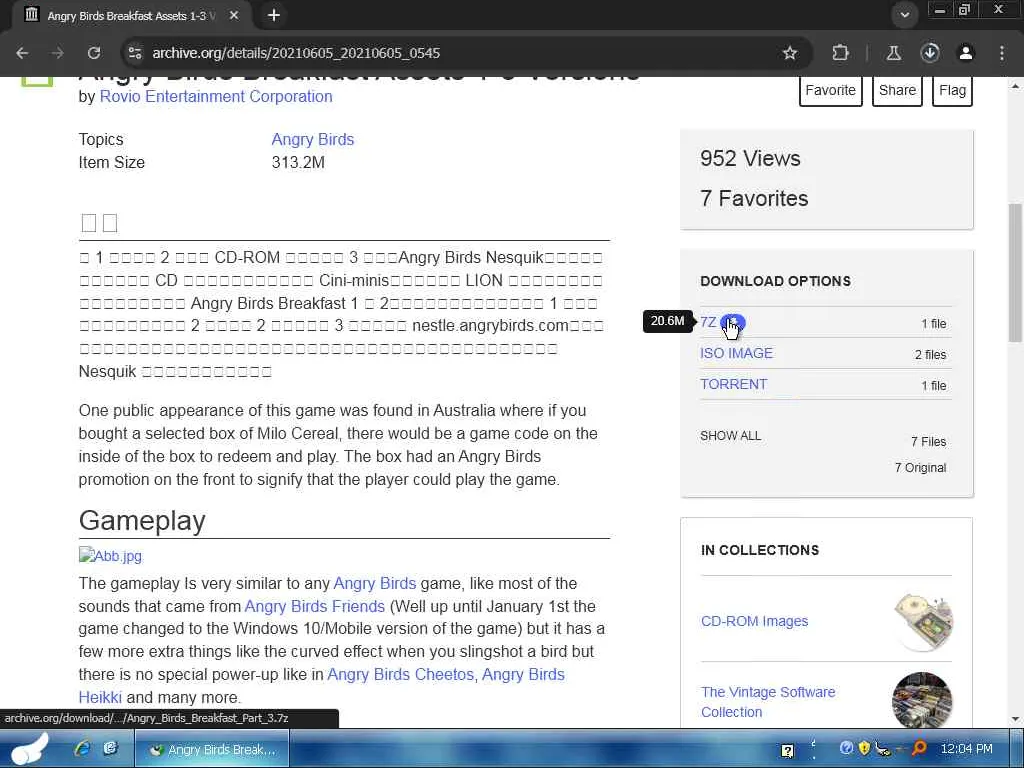Click the Favorite button

pos(831,90)
